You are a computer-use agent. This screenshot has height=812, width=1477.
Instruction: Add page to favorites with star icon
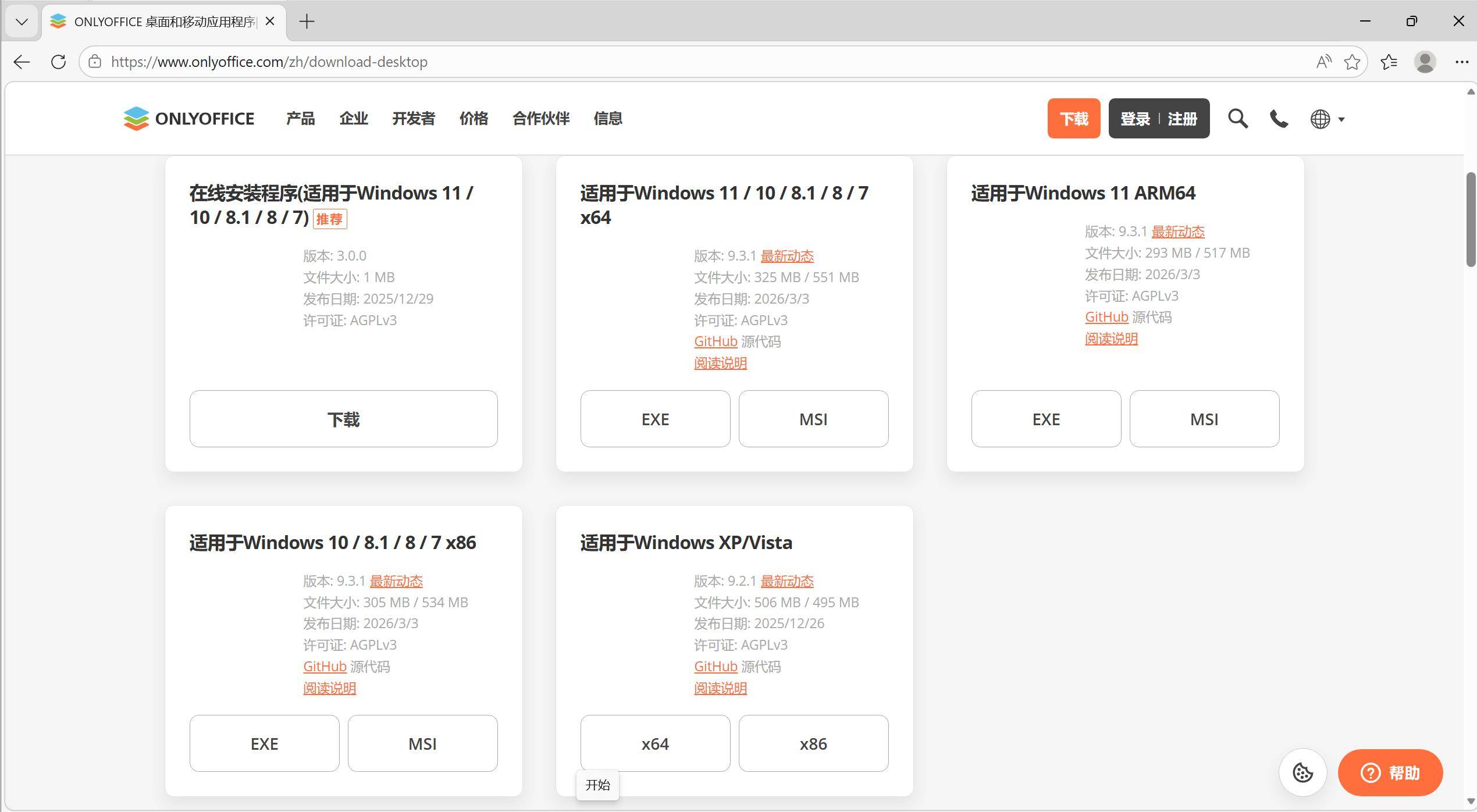[x=1352, y=62]
